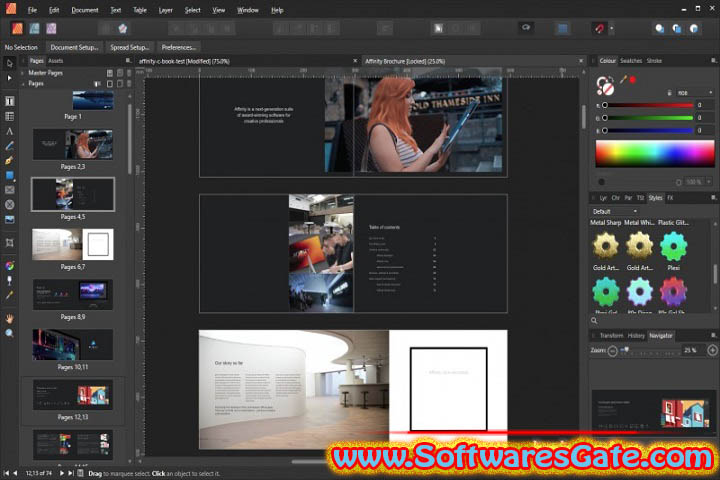Click the preflight toolbar icon
The image size is (720, 480).
click(526, 28)
